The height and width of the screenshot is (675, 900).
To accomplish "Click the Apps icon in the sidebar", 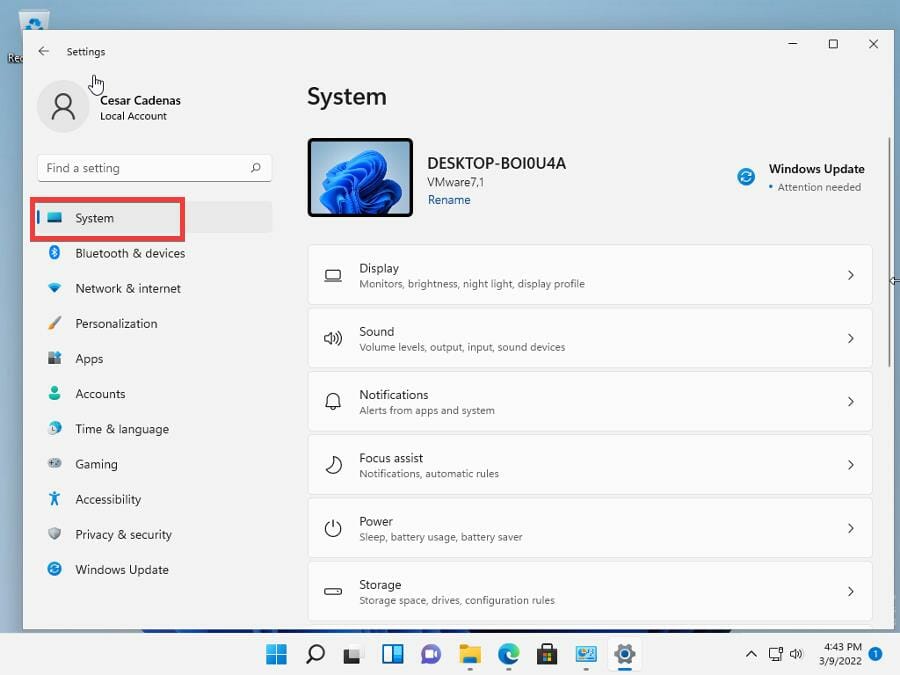I will (x=55, y=358).
